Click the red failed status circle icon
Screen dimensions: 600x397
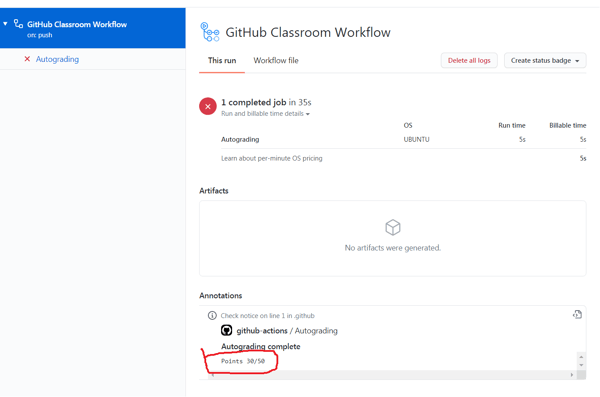208,106
